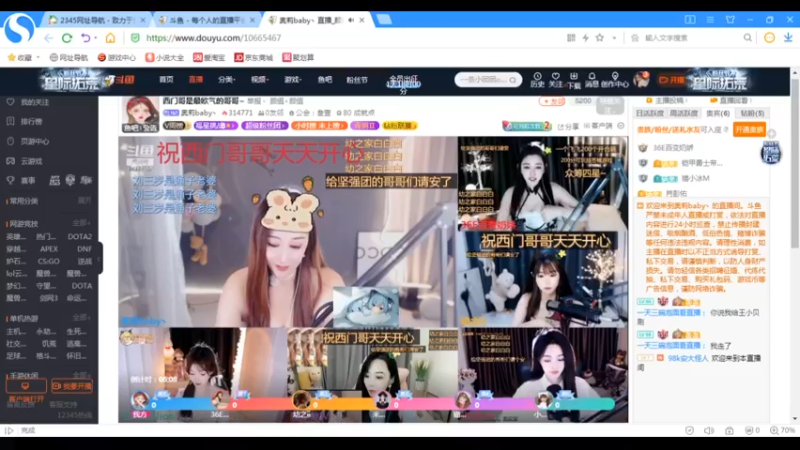This screenshot has height=450, width=800.
Task: Expand the 视频 navigation dropdown
Action: pyautogui.click(x=259, y=80)
